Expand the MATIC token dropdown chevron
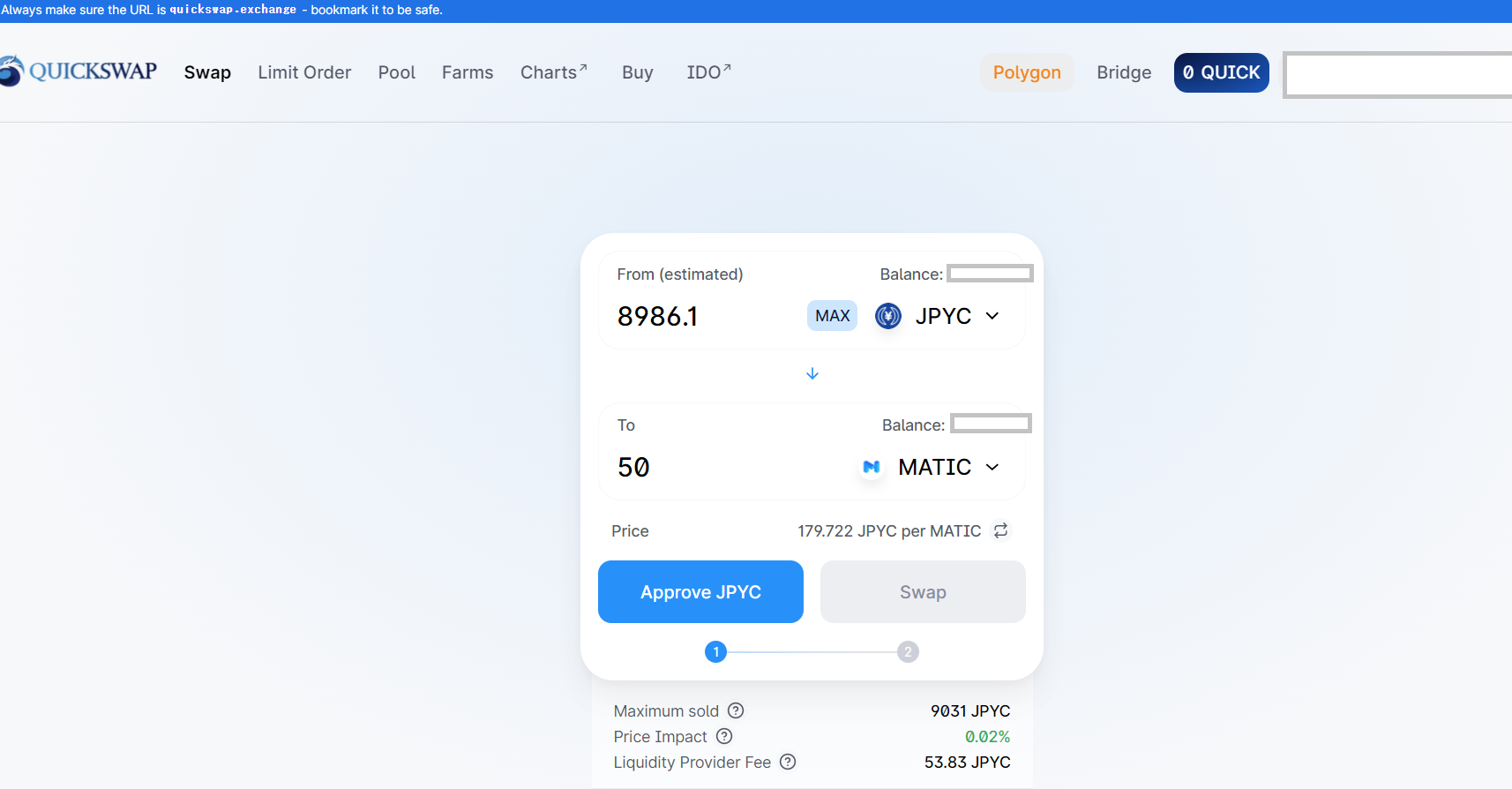This screenshot has height=789, width=1512. 992,467
